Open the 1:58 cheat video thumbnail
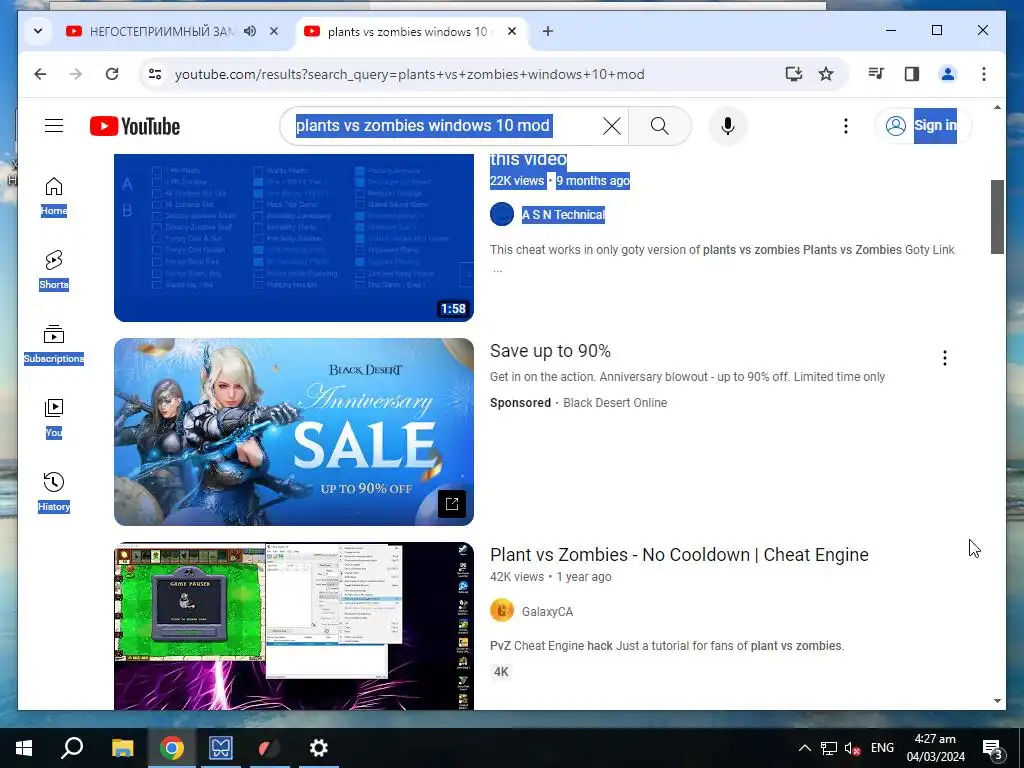The image size is (1024, 768). click(x=293, y=238)
